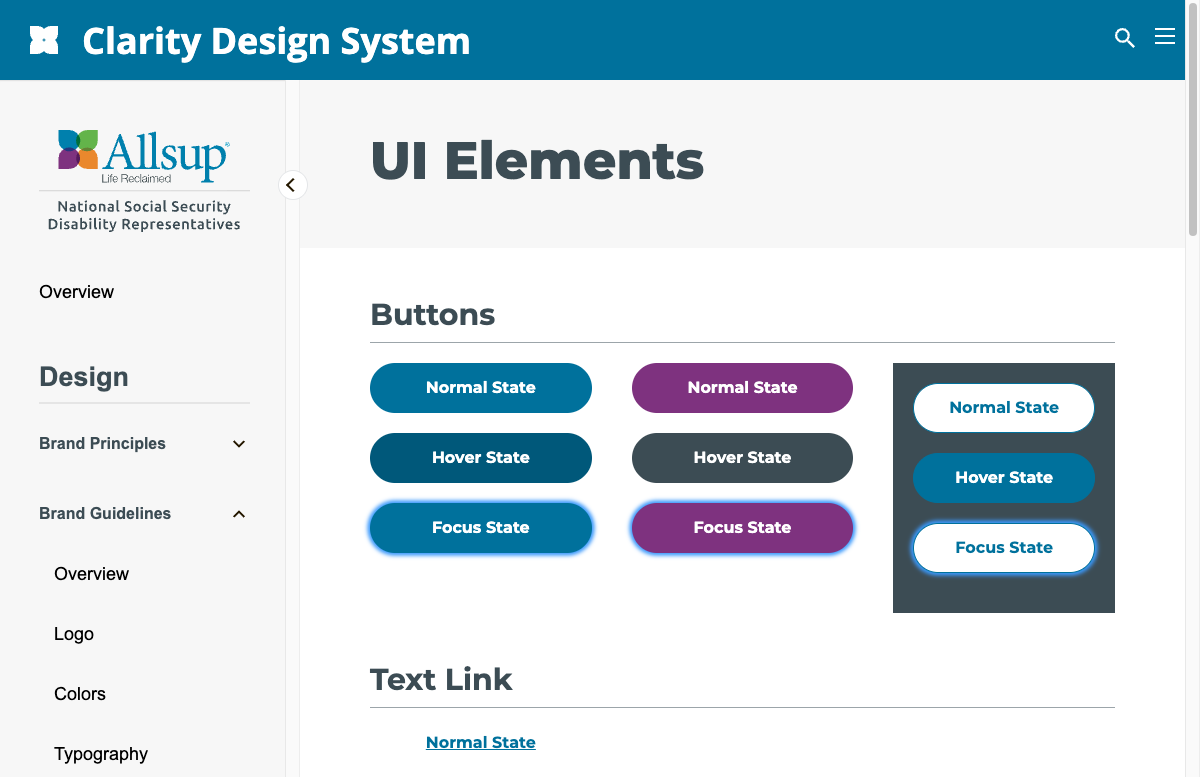Image resolution: width=1200 pixels, height=777 pixels.
Task: Click the dark Hover State button
Action: point(742,457)
